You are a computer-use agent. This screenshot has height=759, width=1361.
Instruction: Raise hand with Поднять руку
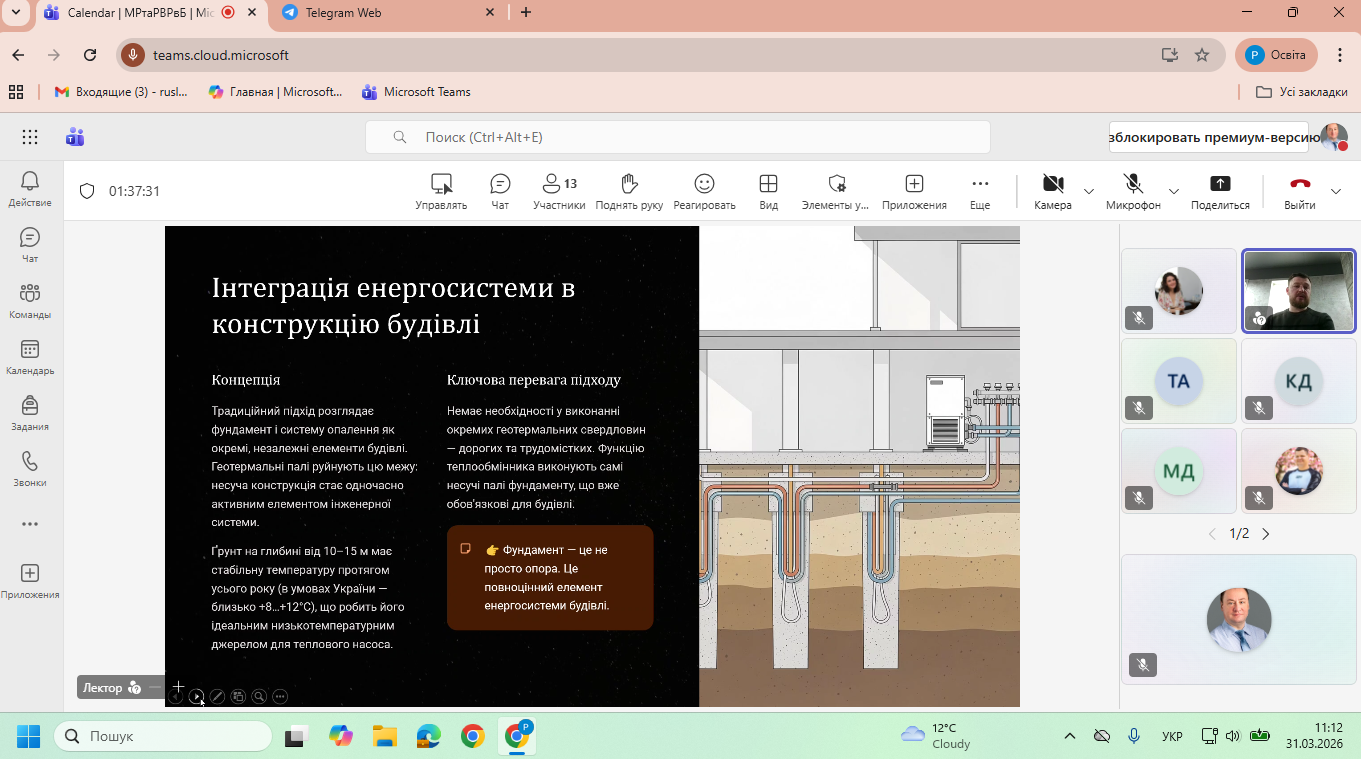629,191
